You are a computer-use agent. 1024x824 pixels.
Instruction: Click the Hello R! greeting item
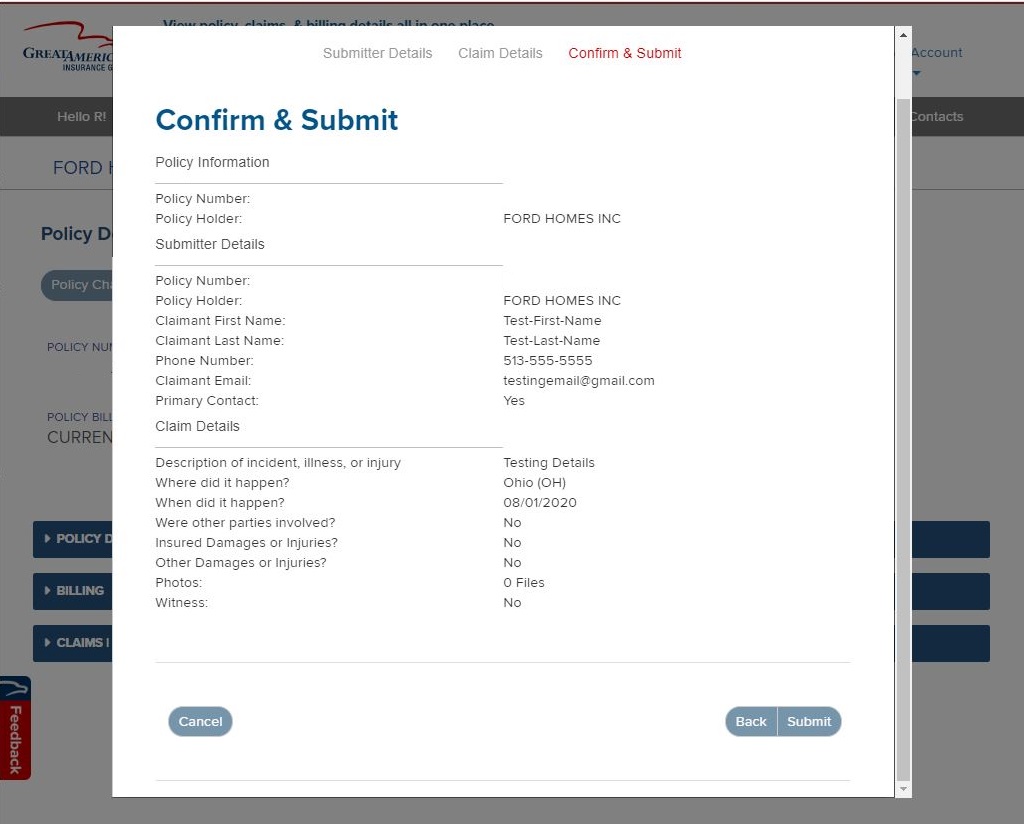tap(81, 116)
